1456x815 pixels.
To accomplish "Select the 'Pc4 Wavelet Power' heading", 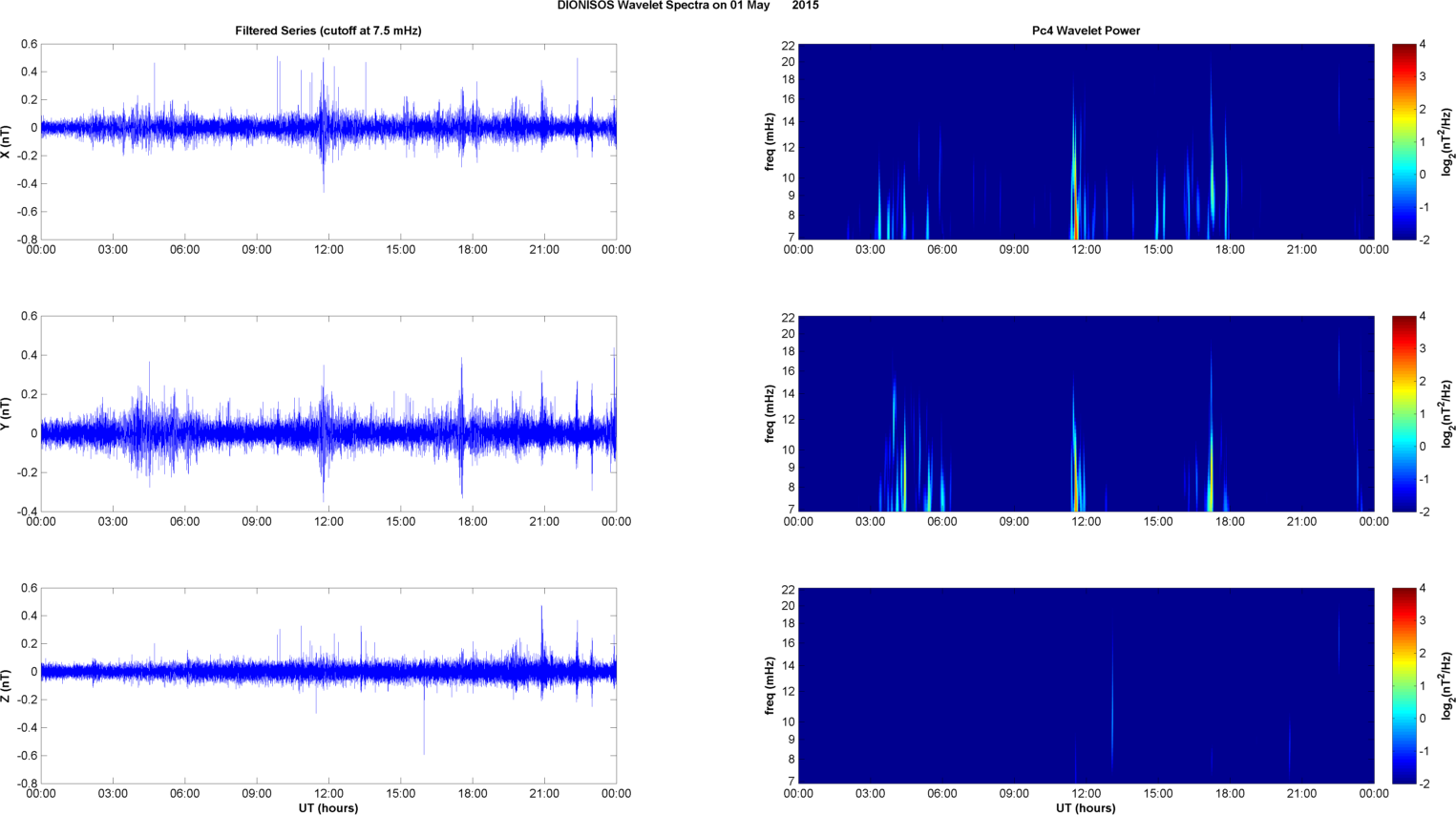I will coord(1086,31).
